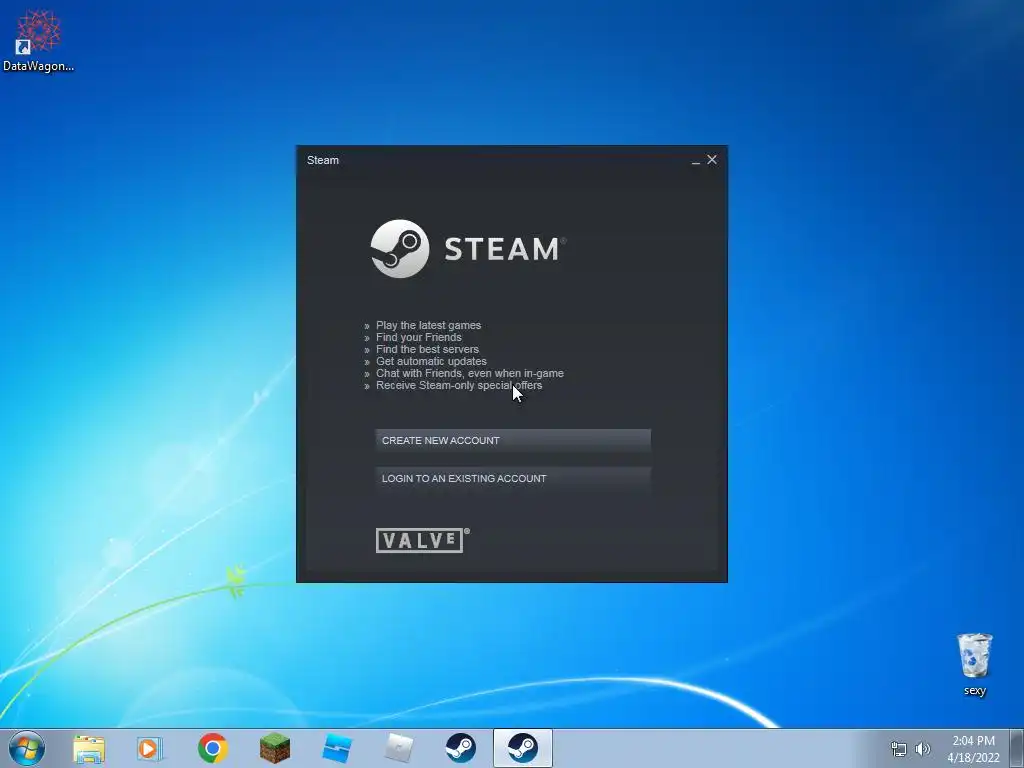Choose Login to an Existing Account

click(513, 478)
